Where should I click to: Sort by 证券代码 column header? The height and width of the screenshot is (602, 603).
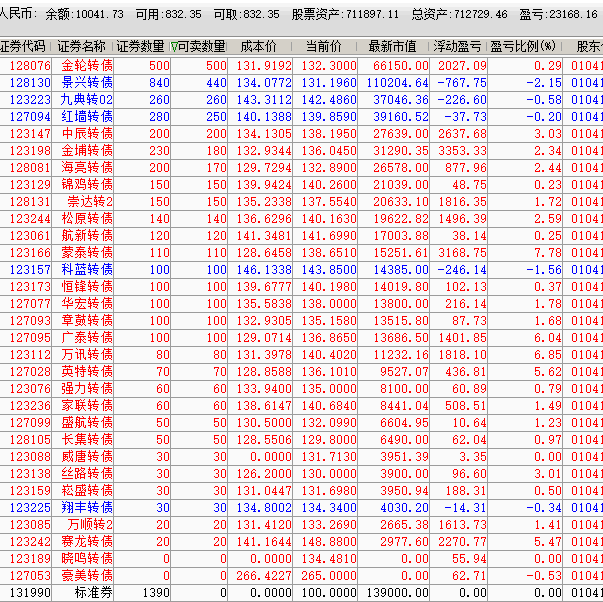(24, 47)
